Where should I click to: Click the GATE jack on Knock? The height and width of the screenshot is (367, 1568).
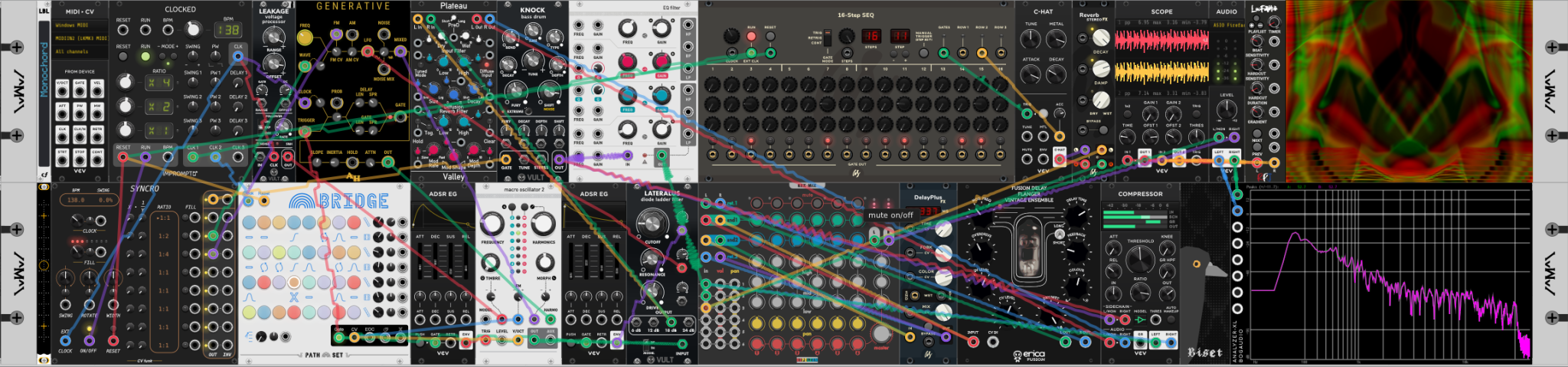click(506, 160)
